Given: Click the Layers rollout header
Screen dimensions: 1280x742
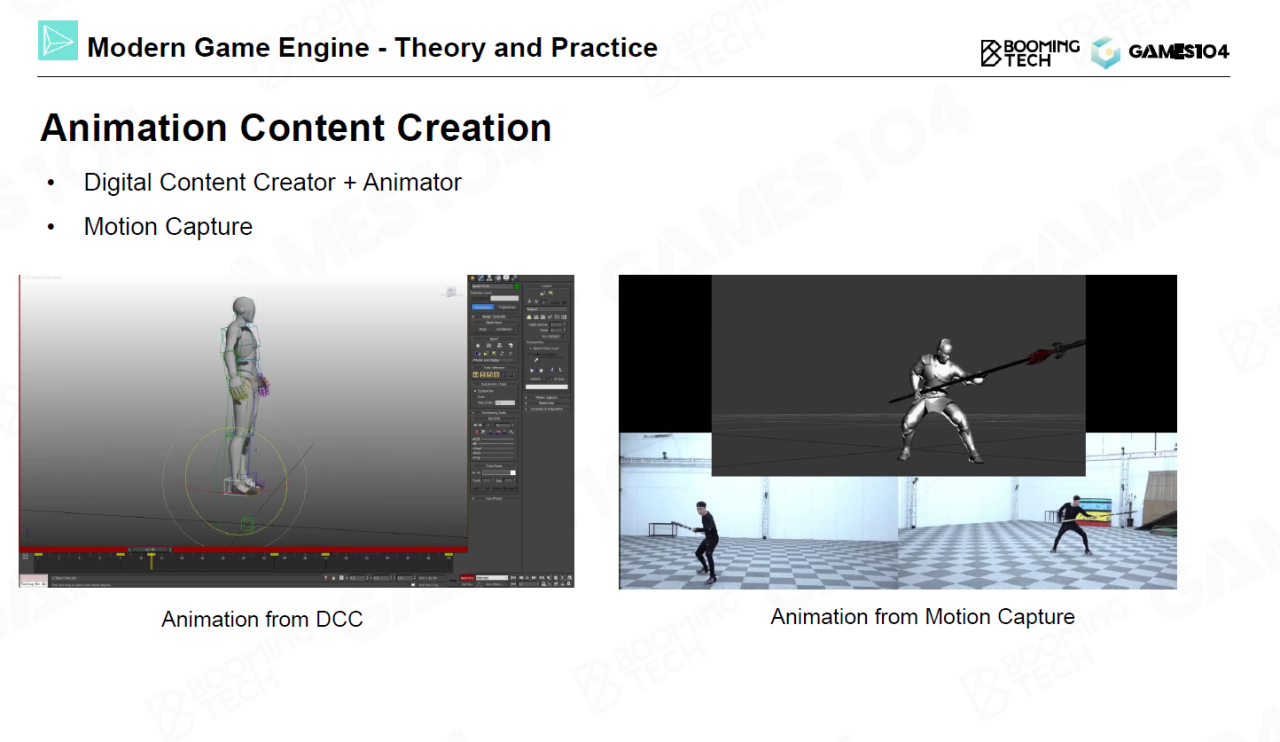Looking at the screenshot, I should click(x=547, y=285).
